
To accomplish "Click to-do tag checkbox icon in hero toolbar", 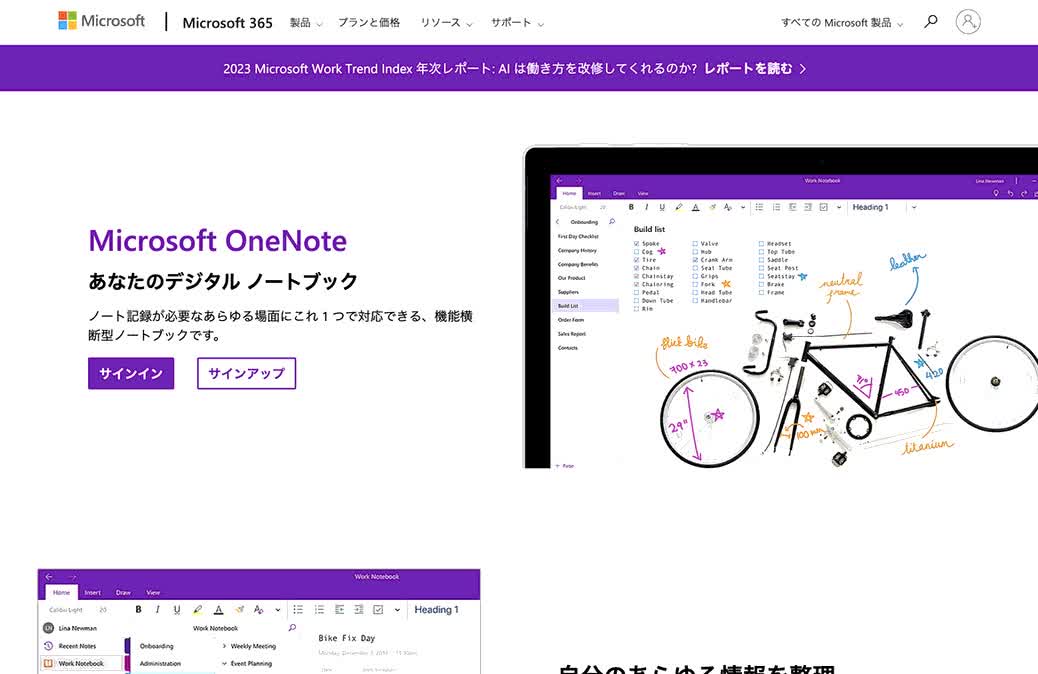I will [x=824, y=207].
